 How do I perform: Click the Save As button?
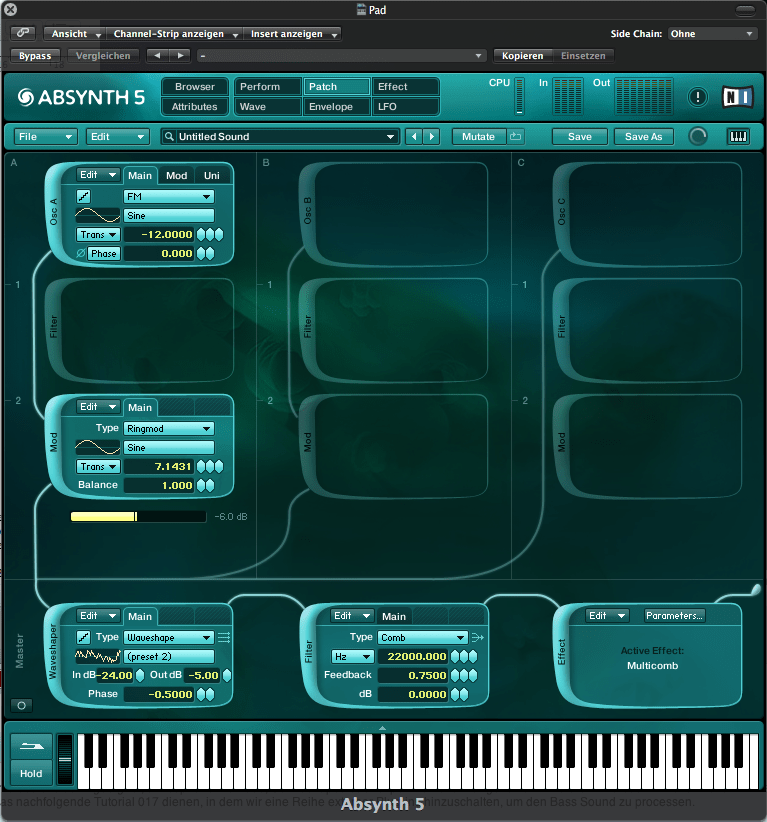[643, 136]
